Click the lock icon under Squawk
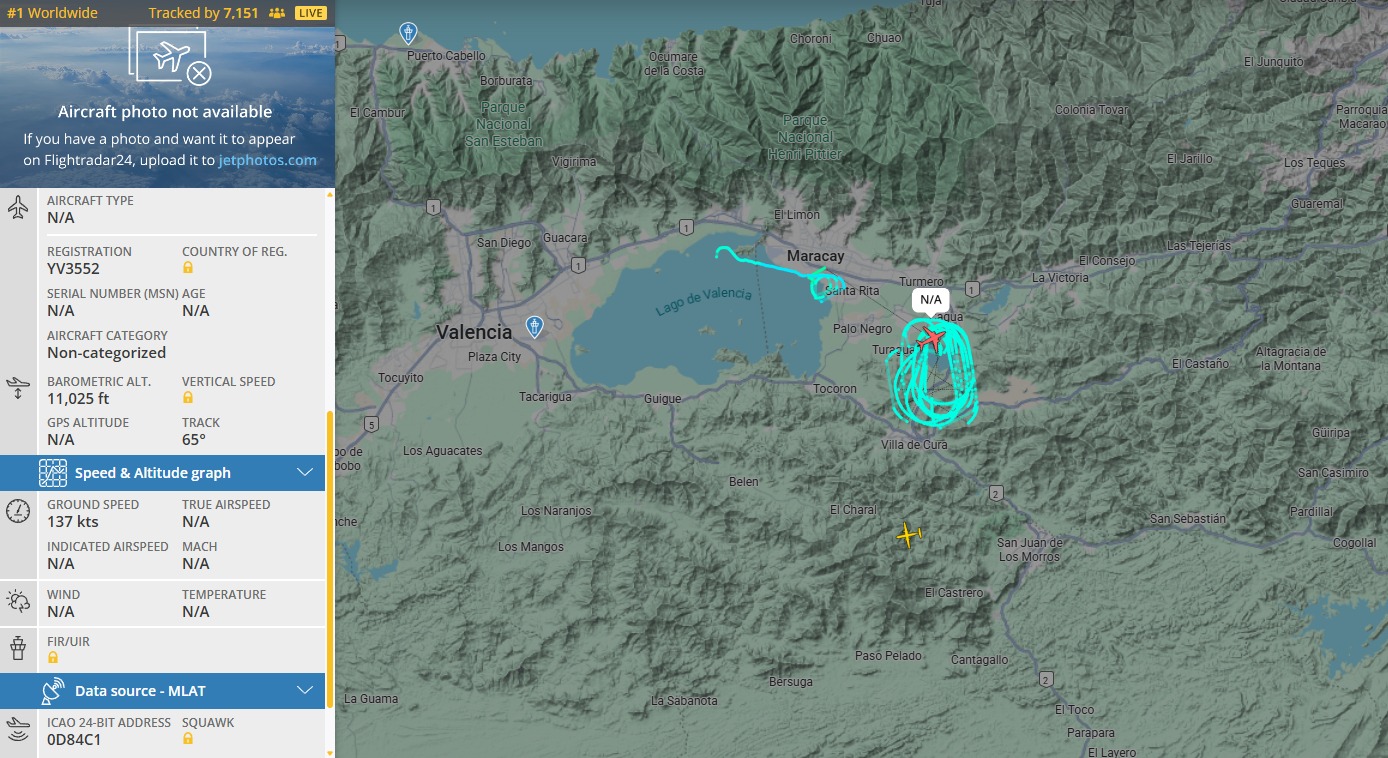The width and height of the screenshot is (1388, 758). pyautogui.click(x=188, y=739)
